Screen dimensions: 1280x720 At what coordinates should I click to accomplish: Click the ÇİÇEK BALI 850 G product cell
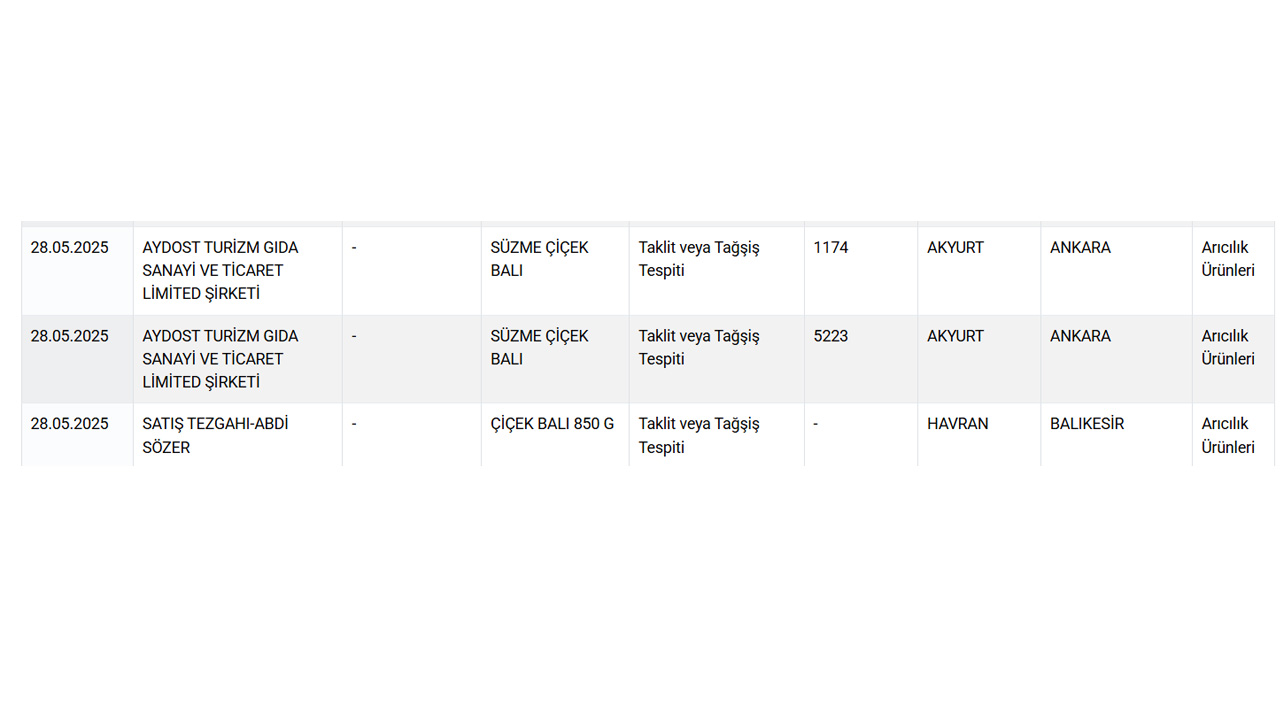(x=552, y=424)
